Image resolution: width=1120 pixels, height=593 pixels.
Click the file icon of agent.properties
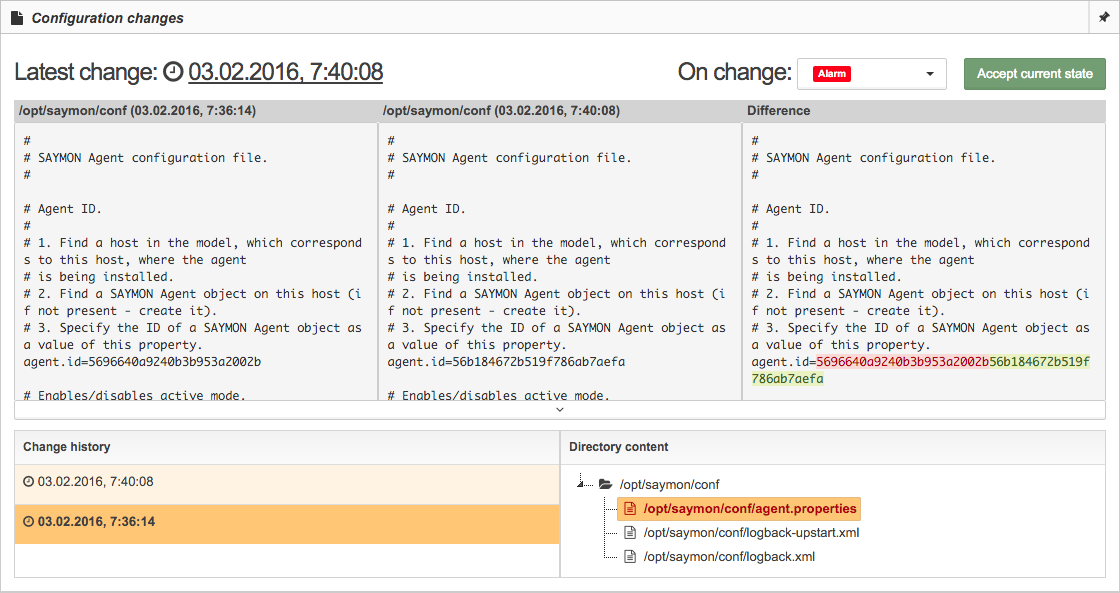click(629, 509)
